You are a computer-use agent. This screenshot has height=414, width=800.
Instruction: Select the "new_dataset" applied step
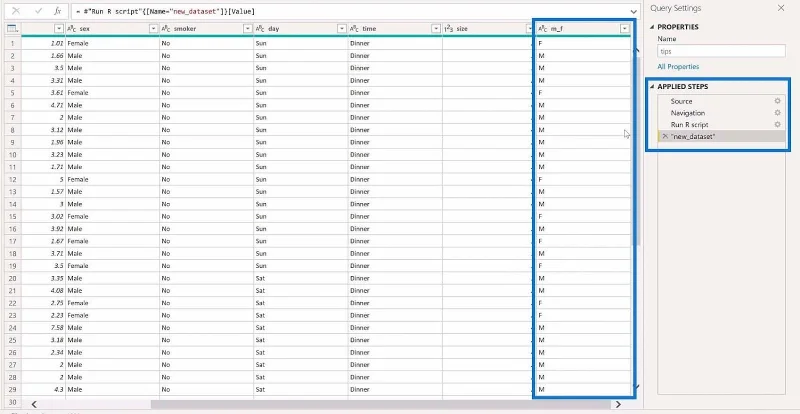coord(721,136)
